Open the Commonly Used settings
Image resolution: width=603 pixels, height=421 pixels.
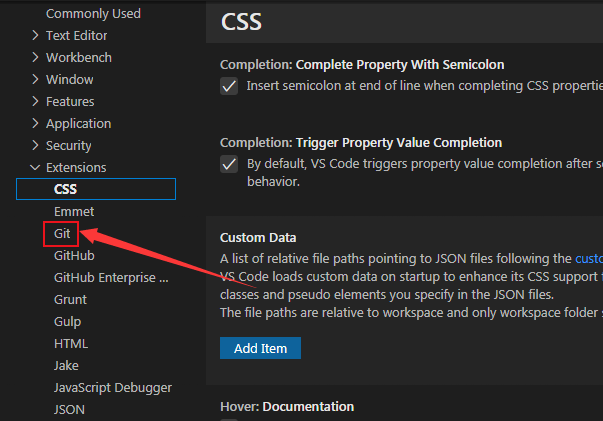coord(93,14)
